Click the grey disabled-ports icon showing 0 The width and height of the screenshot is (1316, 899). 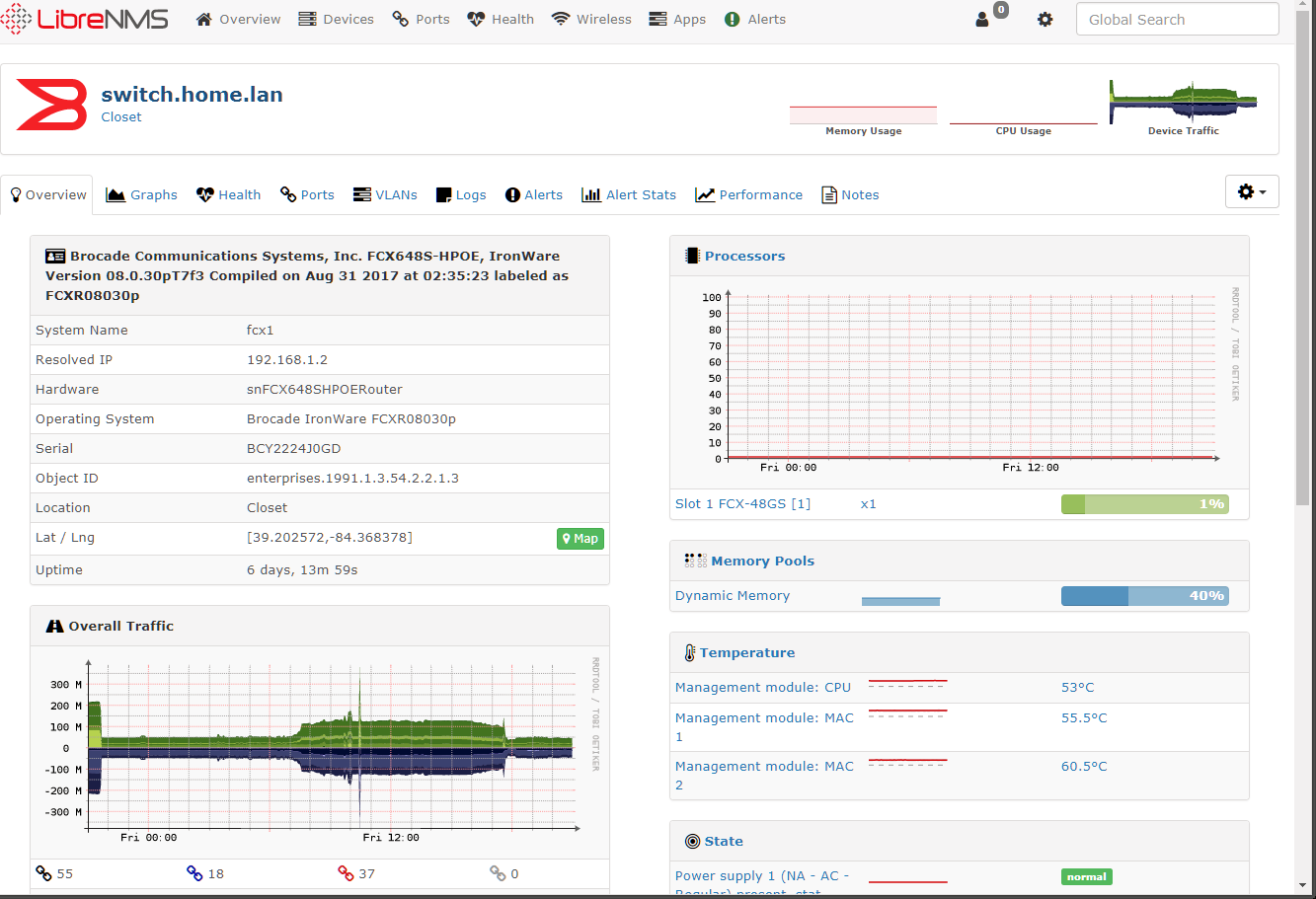(x=498, y=873)
